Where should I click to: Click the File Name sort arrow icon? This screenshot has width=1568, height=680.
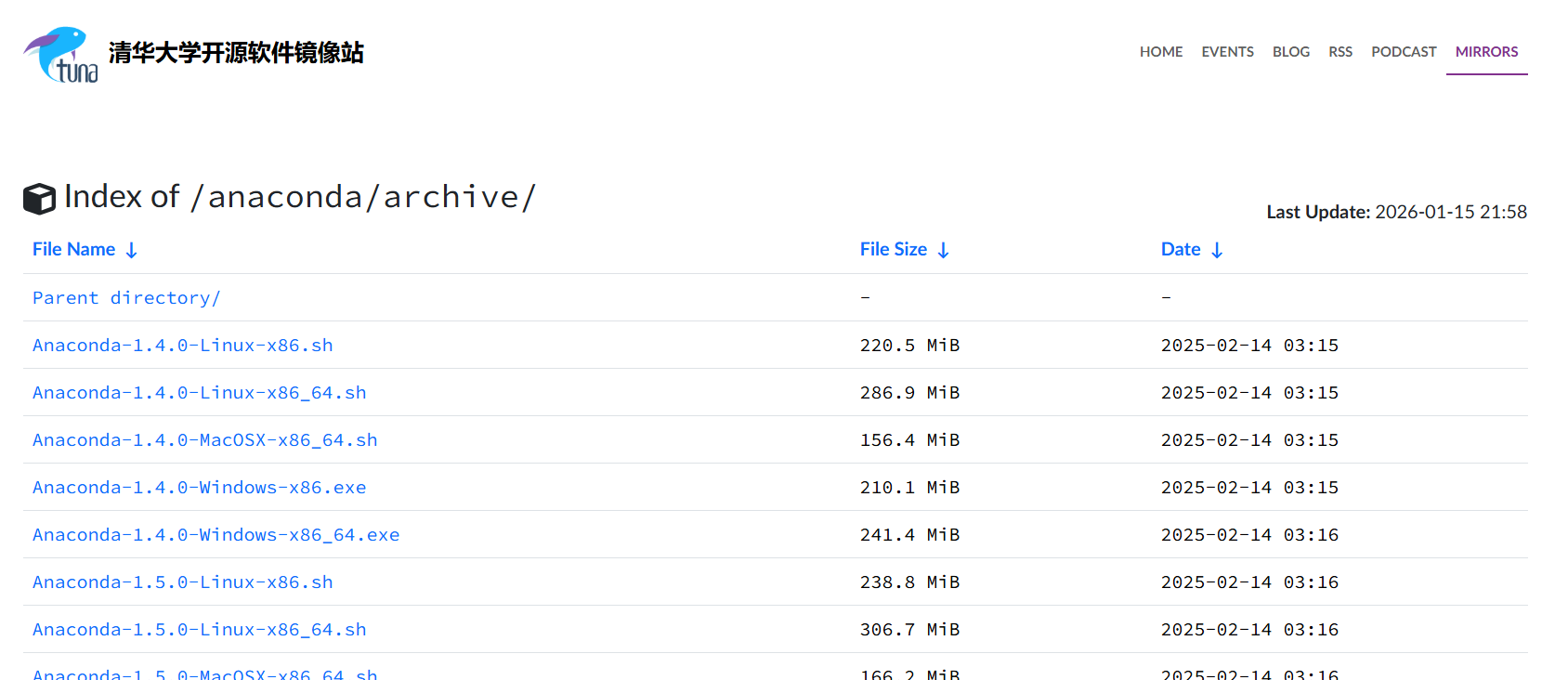click(132, 250)
